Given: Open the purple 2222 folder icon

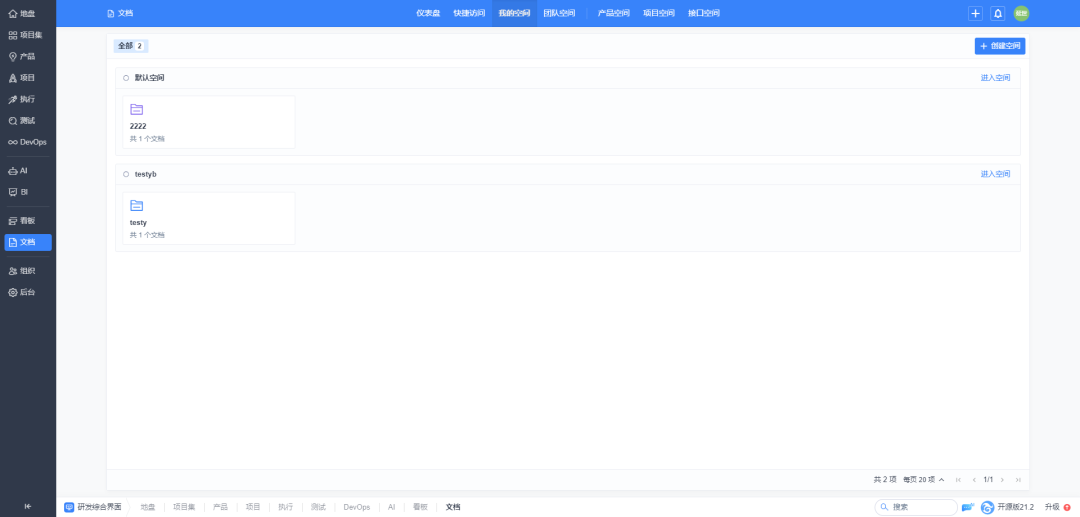Looking at the screenshot, I should [136, 109].
